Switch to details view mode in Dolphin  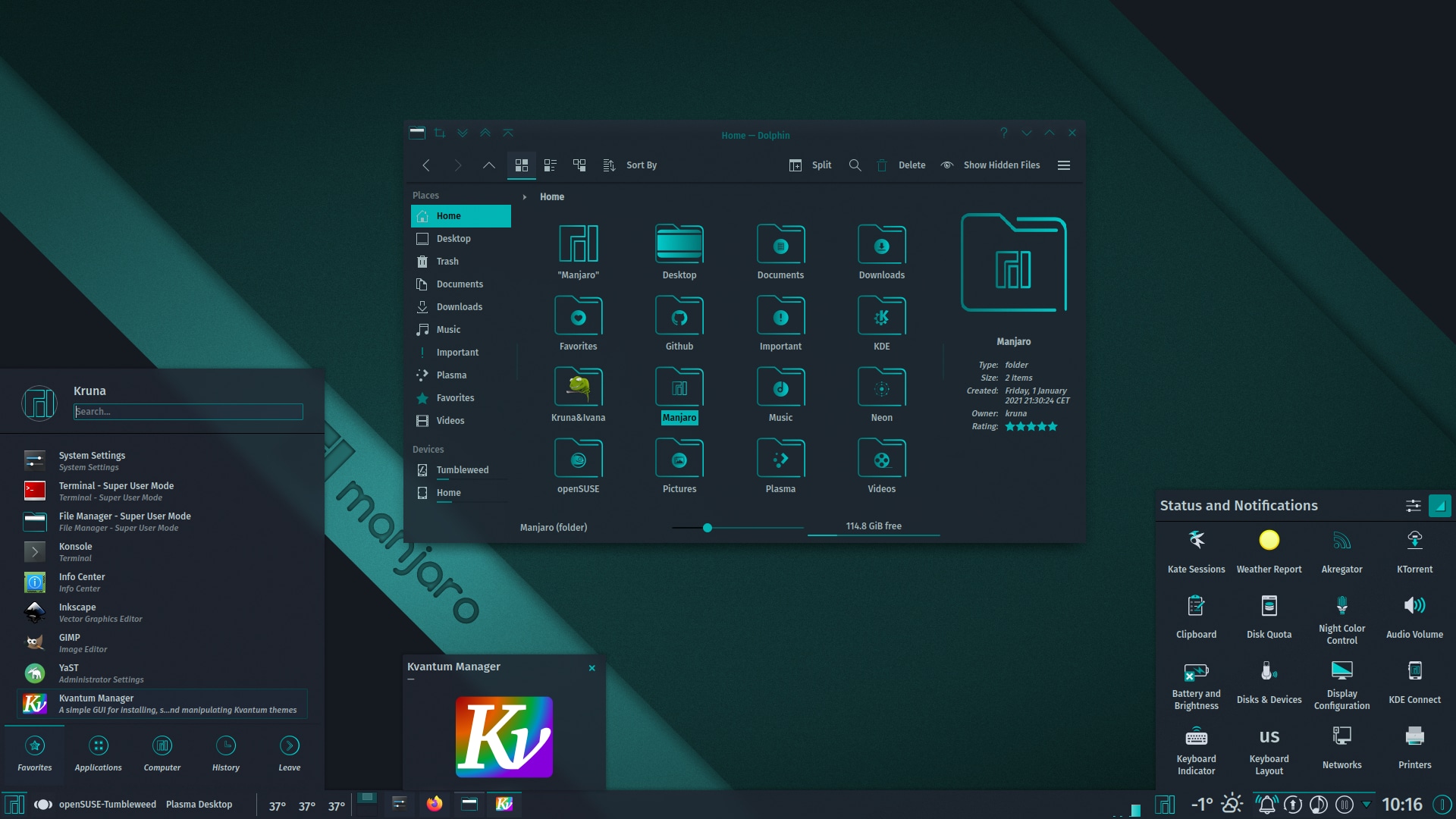(x=579, y=165)
